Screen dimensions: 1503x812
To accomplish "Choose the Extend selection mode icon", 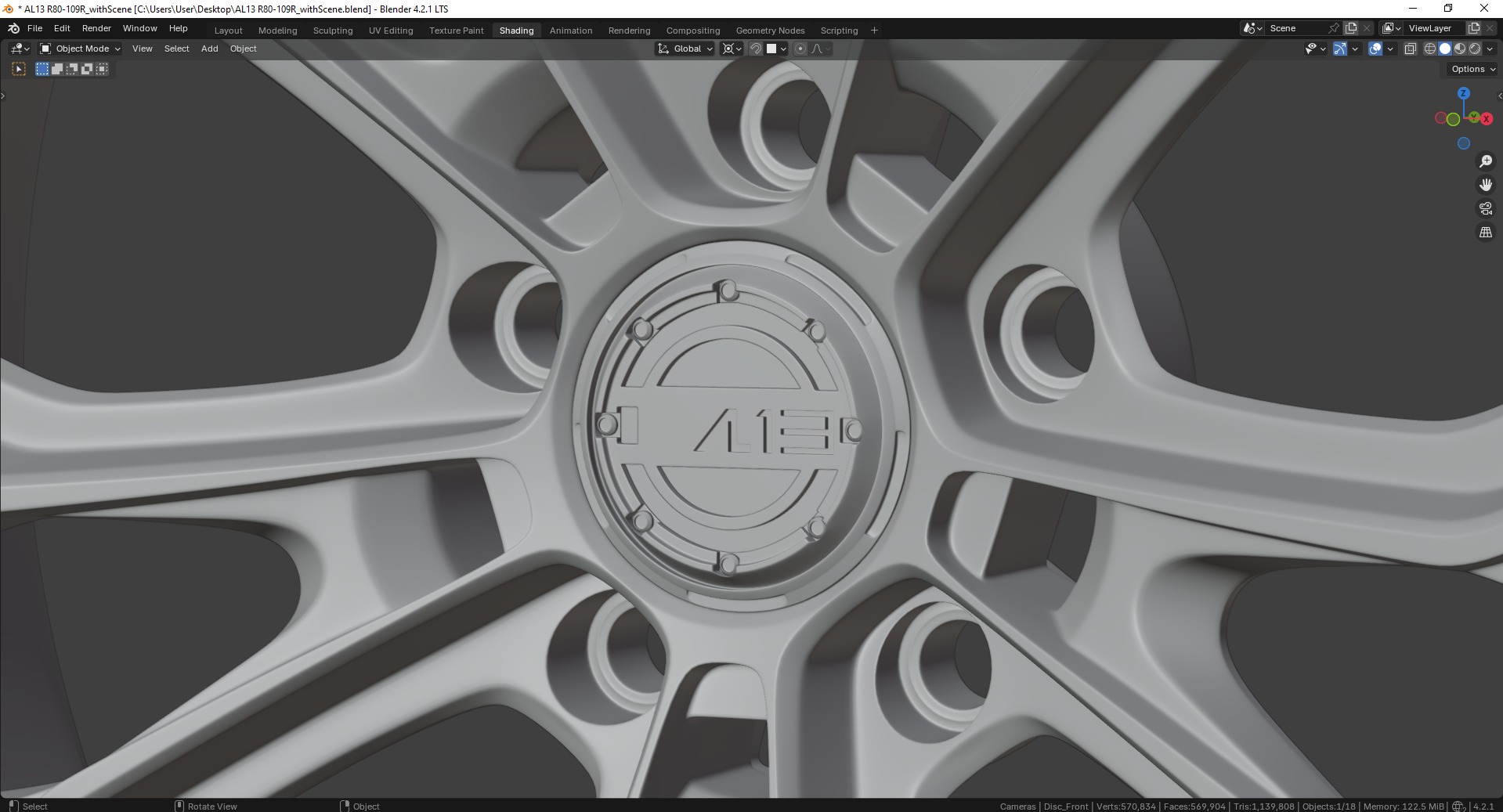I will click(x=57, y=69).
